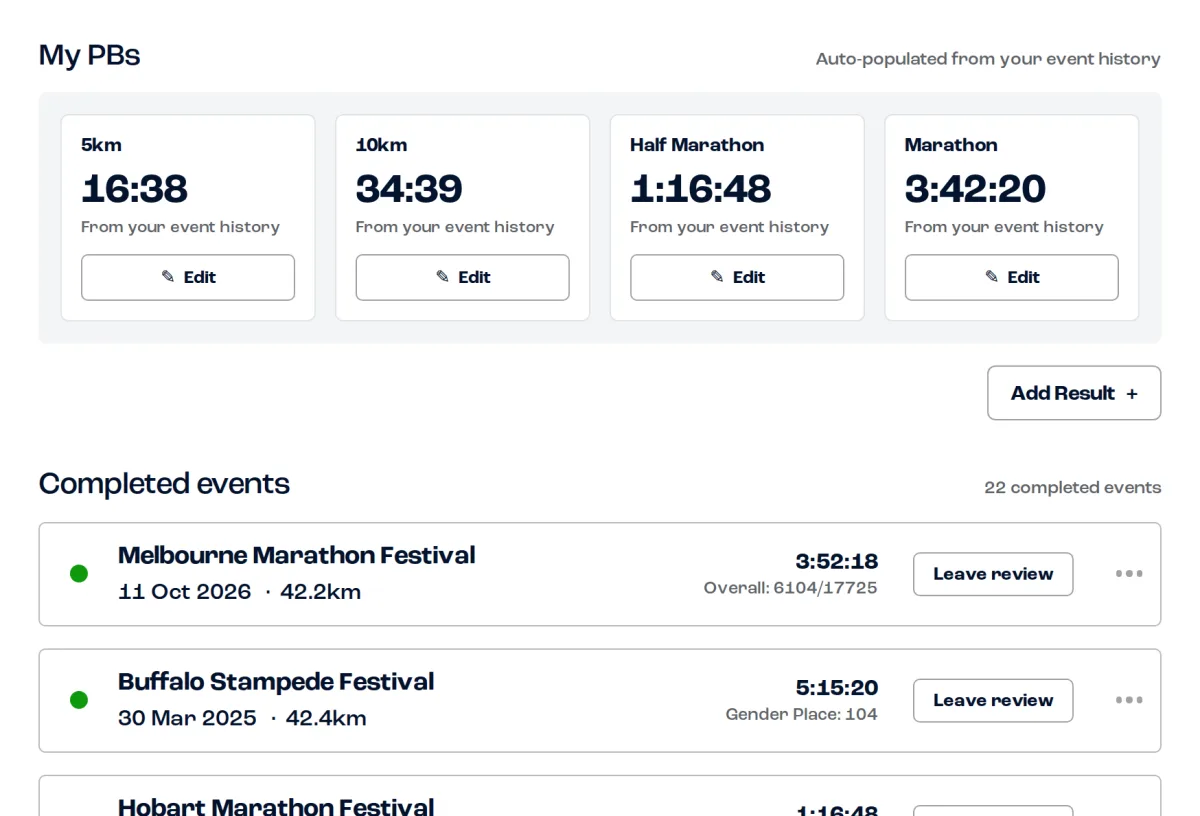Screen dimensions: 1200x816
Task: Click the 'My PBs' heading
Action: tap(90, 55)
